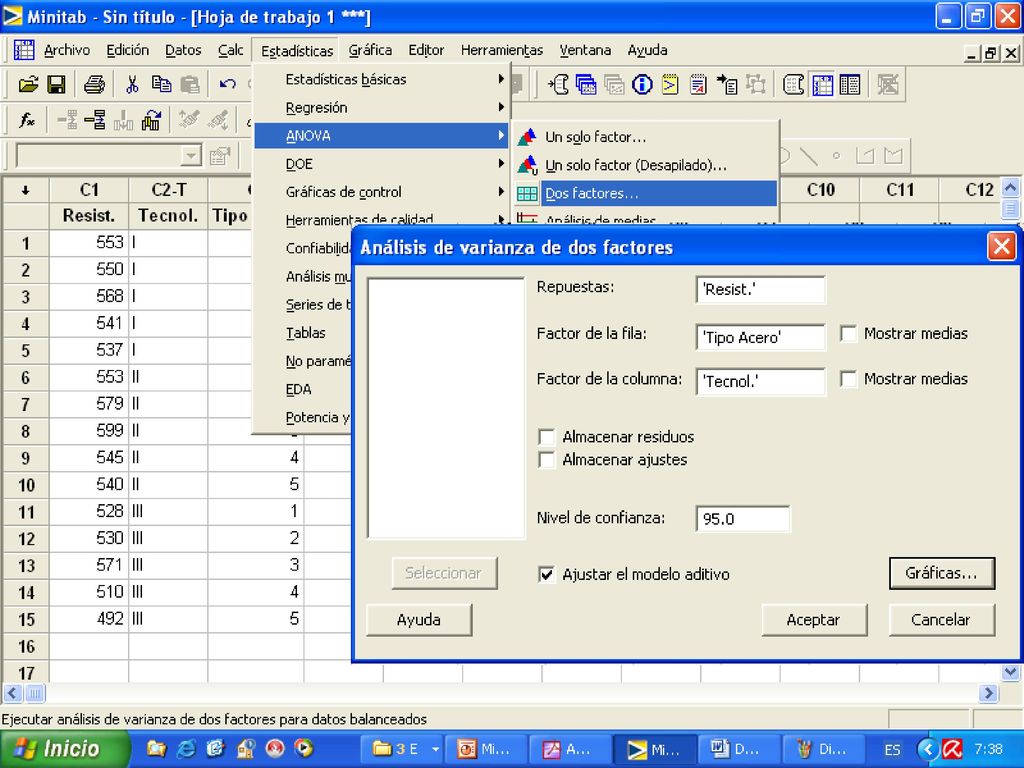The image size is (1024, 768).
Task: Click cell with value 599
Action: click(x=89, y=431)
